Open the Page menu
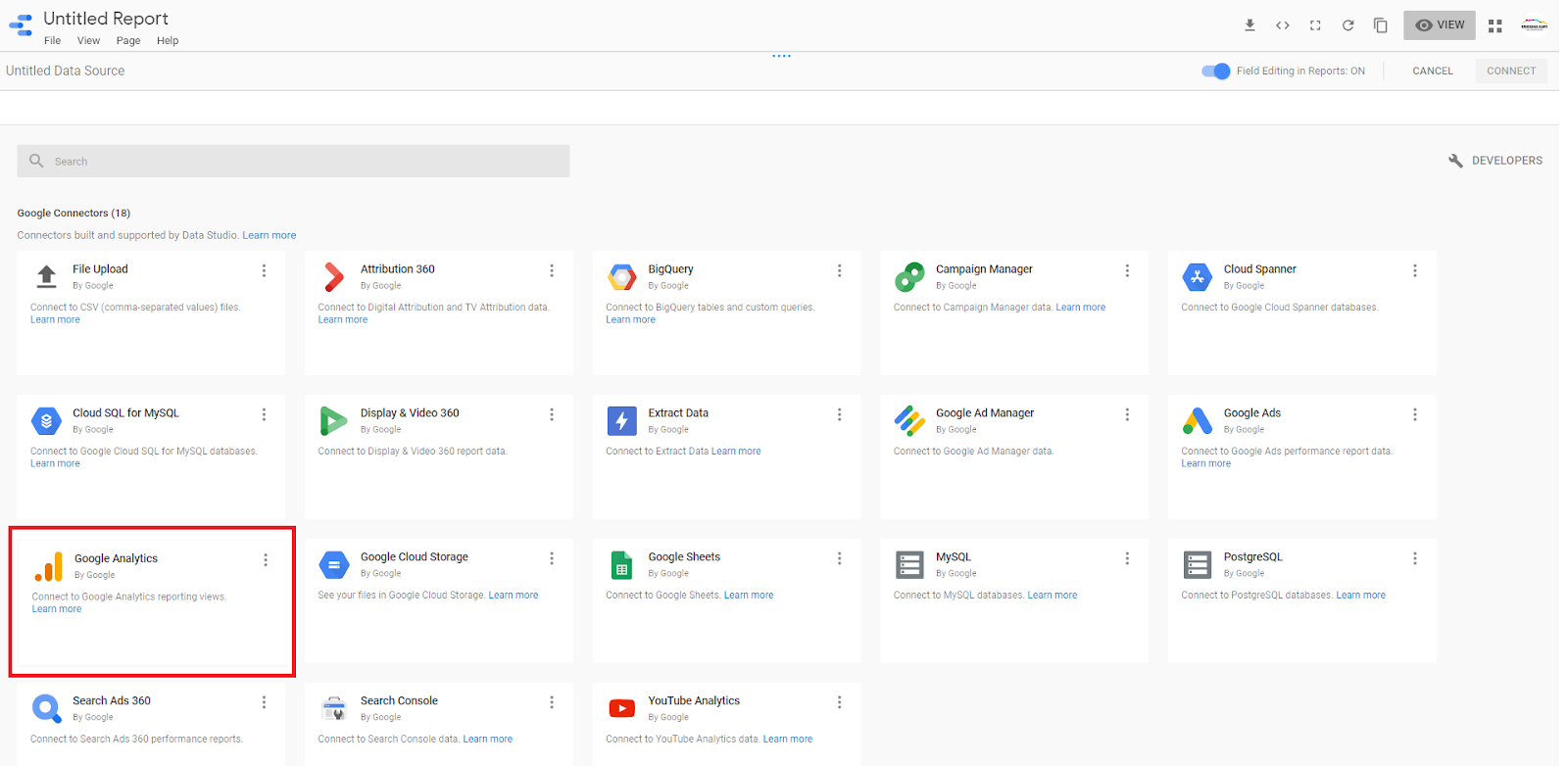The width and height of the screenshot is (1568, 766). 128,41
